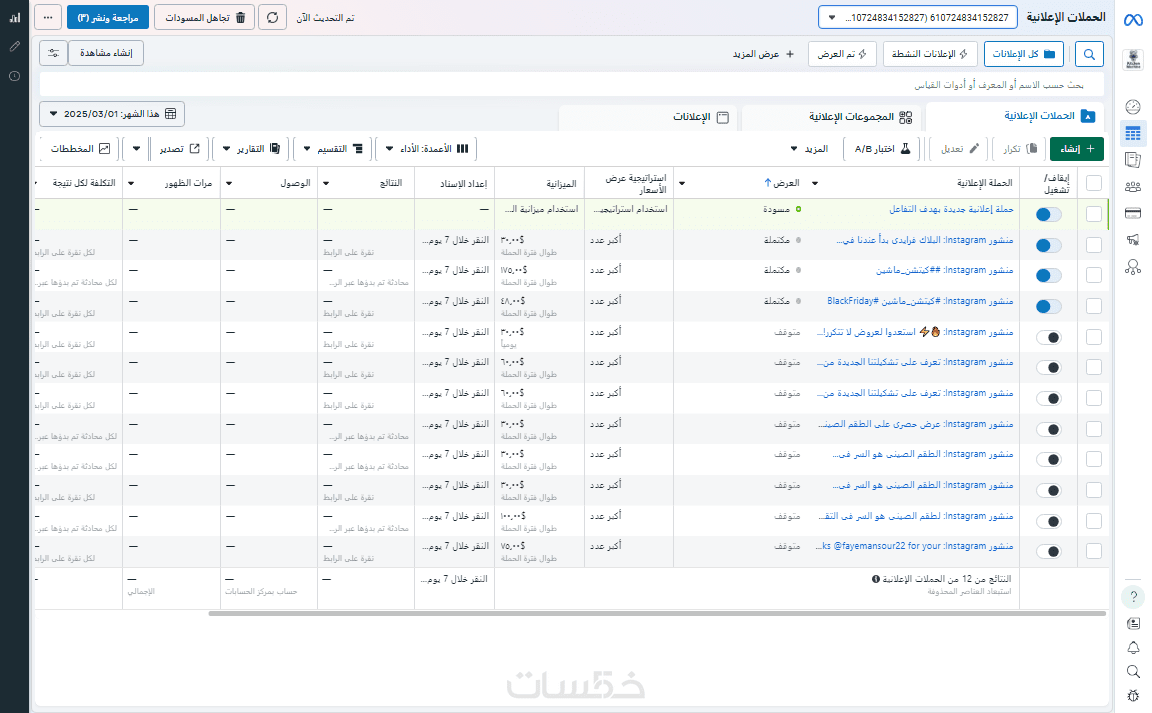Open the ads reporting icon in the sidebar
Image resolution: width=1152 pixels, height=713 pixels.
tap(1133, 160)
